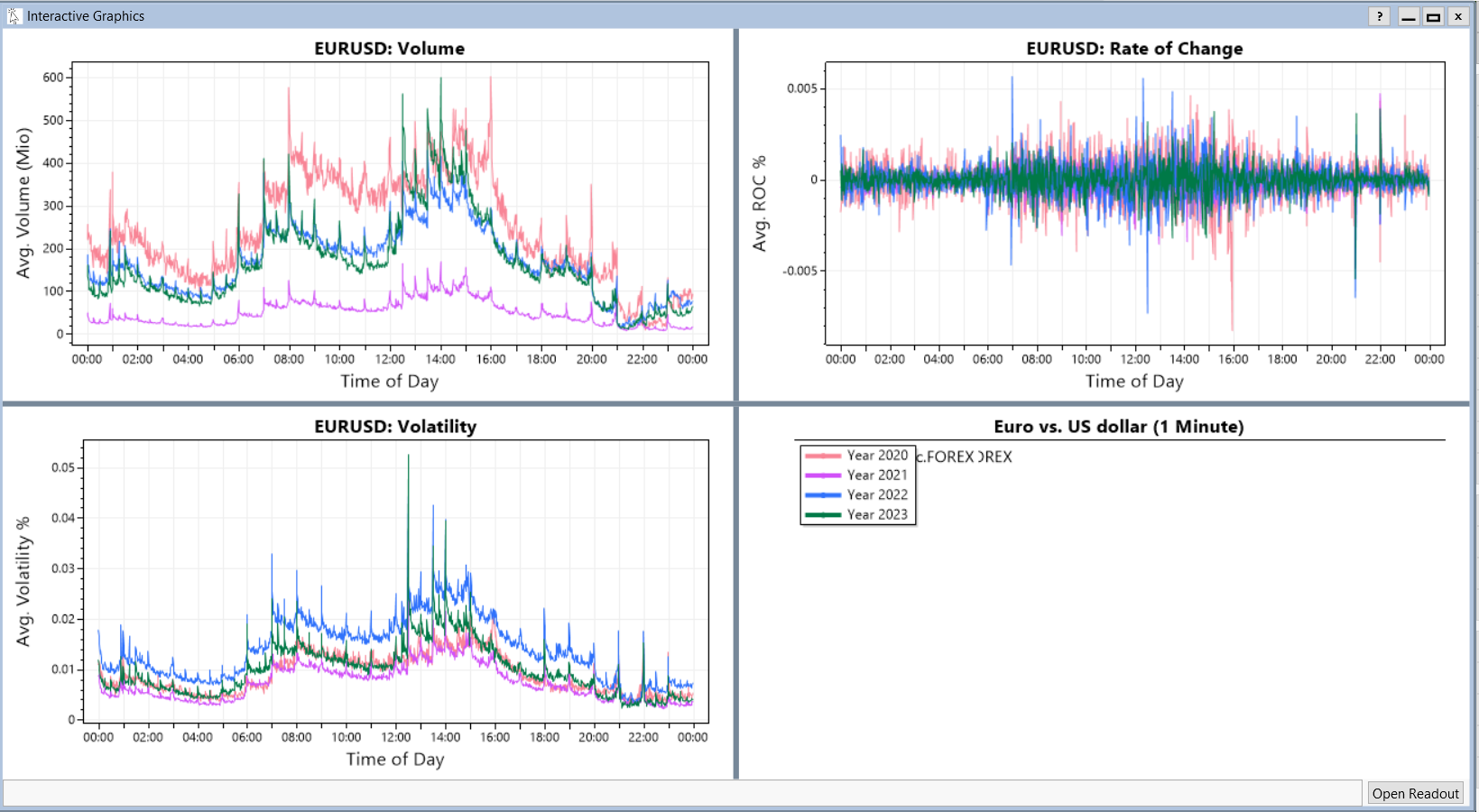Click the Avg. Volatility % axis label
This screenshot has height=812, width=1479.
point(23,581)
